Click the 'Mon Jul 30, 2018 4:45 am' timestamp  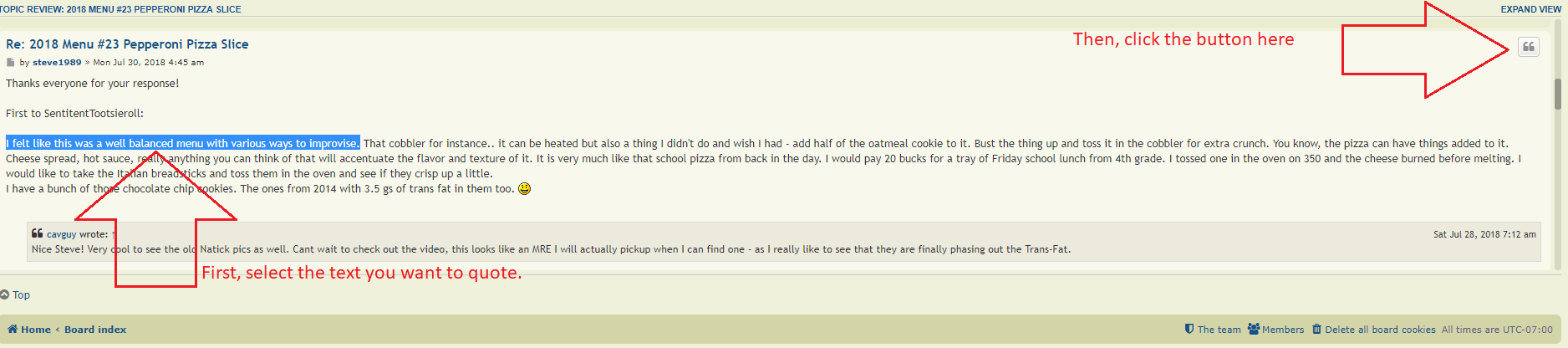[148, 63]
